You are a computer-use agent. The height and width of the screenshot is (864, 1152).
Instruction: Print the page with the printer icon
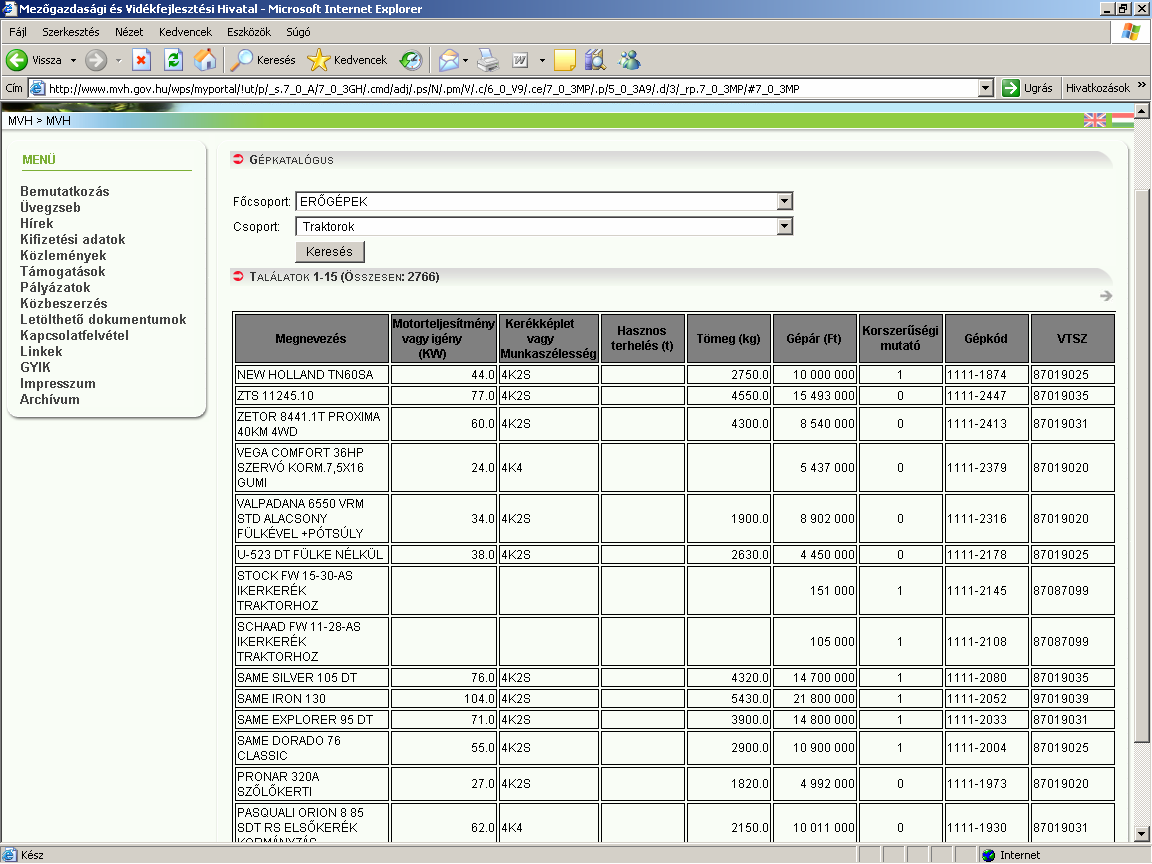tap(488, 60)
